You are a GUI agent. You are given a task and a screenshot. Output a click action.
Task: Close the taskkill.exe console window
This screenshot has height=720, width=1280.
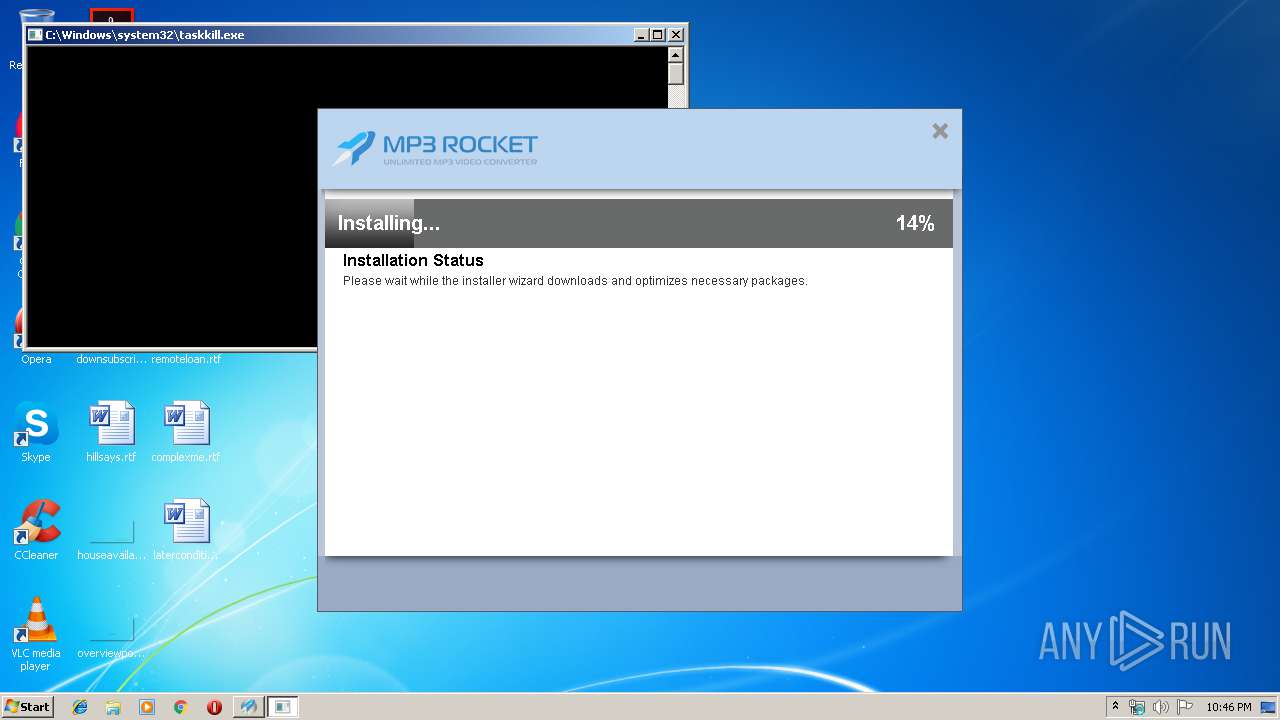[x=675, y=35]
